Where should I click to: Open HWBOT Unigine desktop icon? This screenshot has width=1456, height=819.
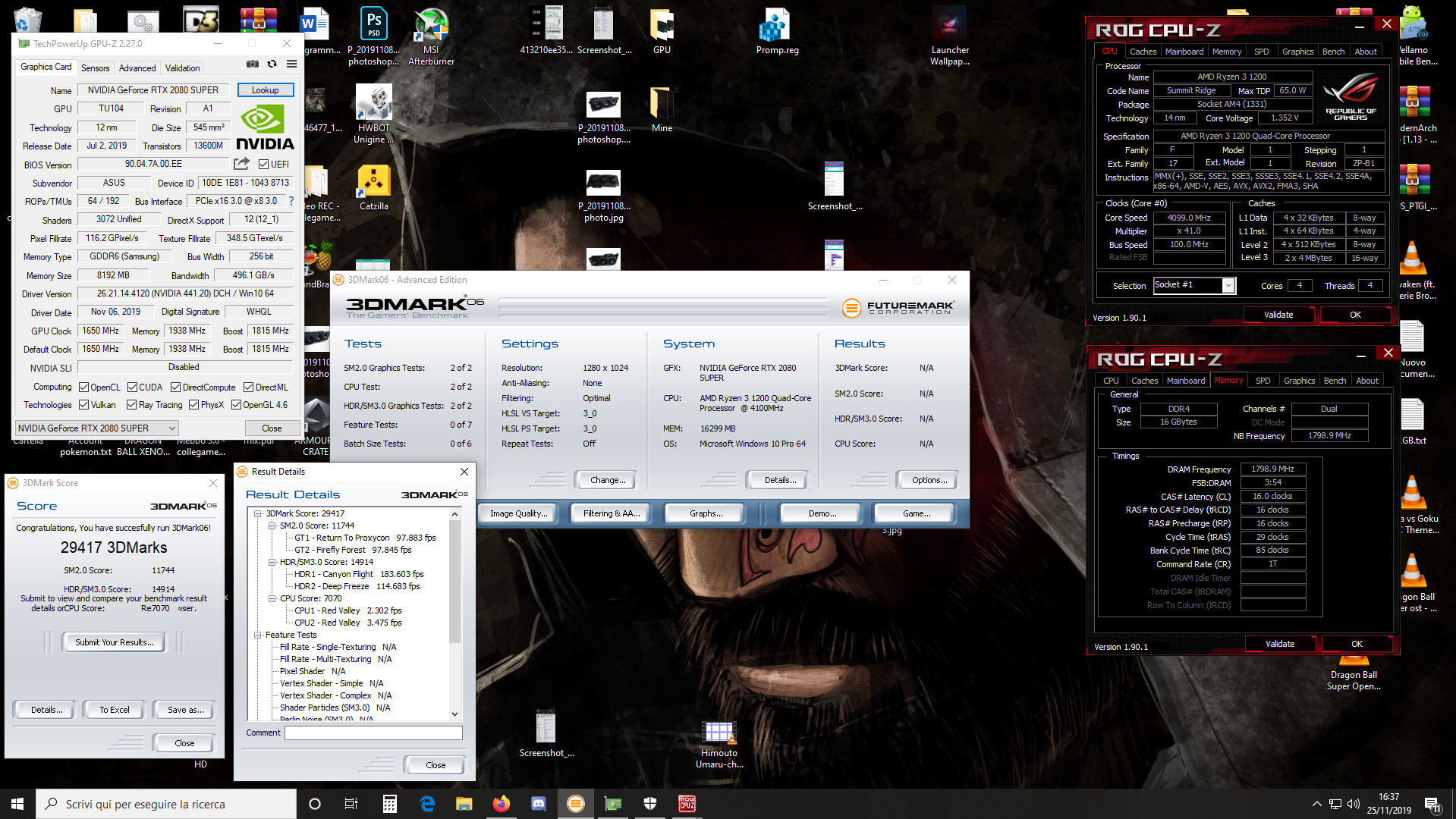pos(373,114)
